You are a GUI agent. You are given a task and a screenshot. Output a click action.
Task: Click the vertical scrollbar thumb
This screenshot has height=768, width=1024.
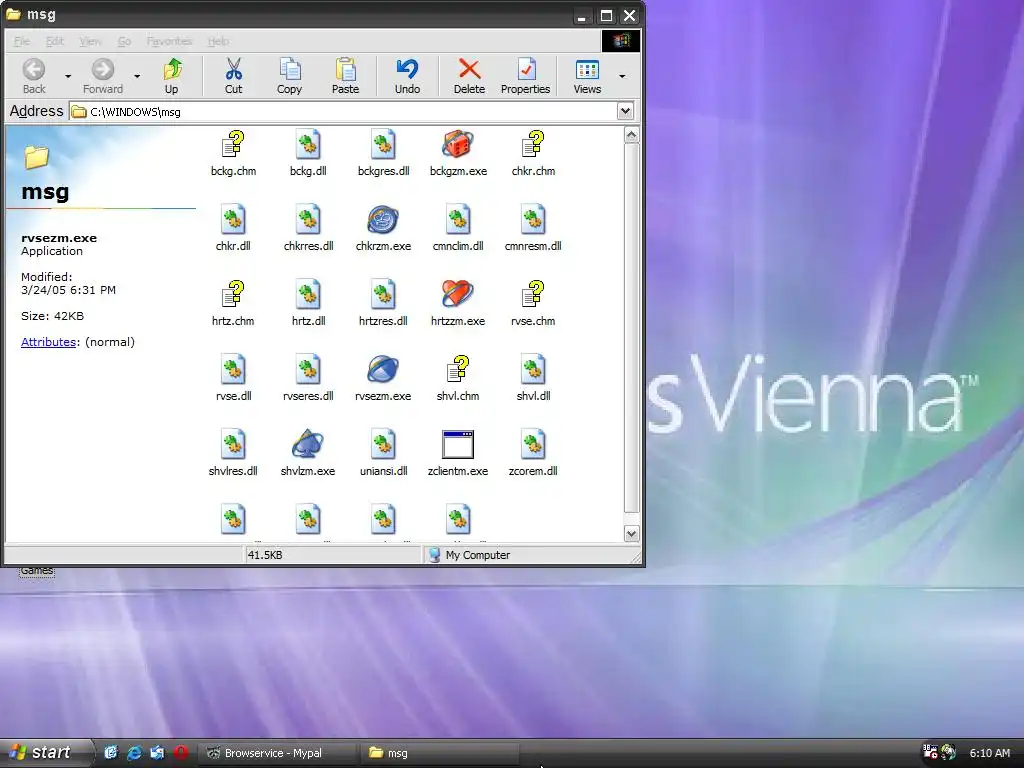click(632, 328)
